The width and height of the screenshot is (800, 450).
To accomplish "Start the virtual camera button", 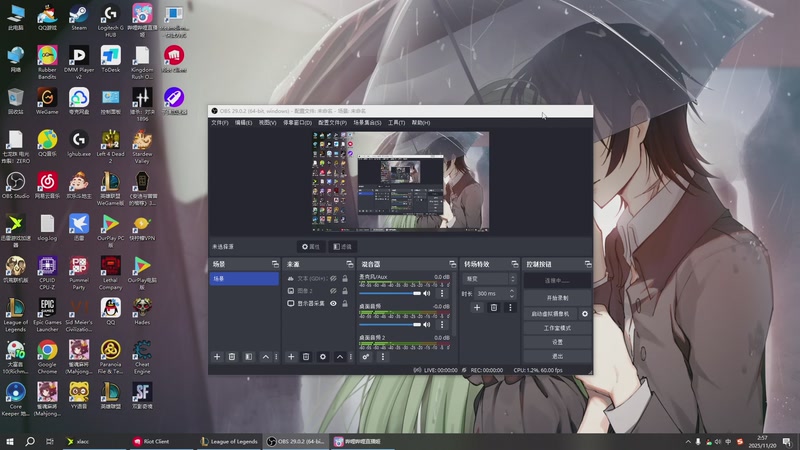I will (551, 314).
